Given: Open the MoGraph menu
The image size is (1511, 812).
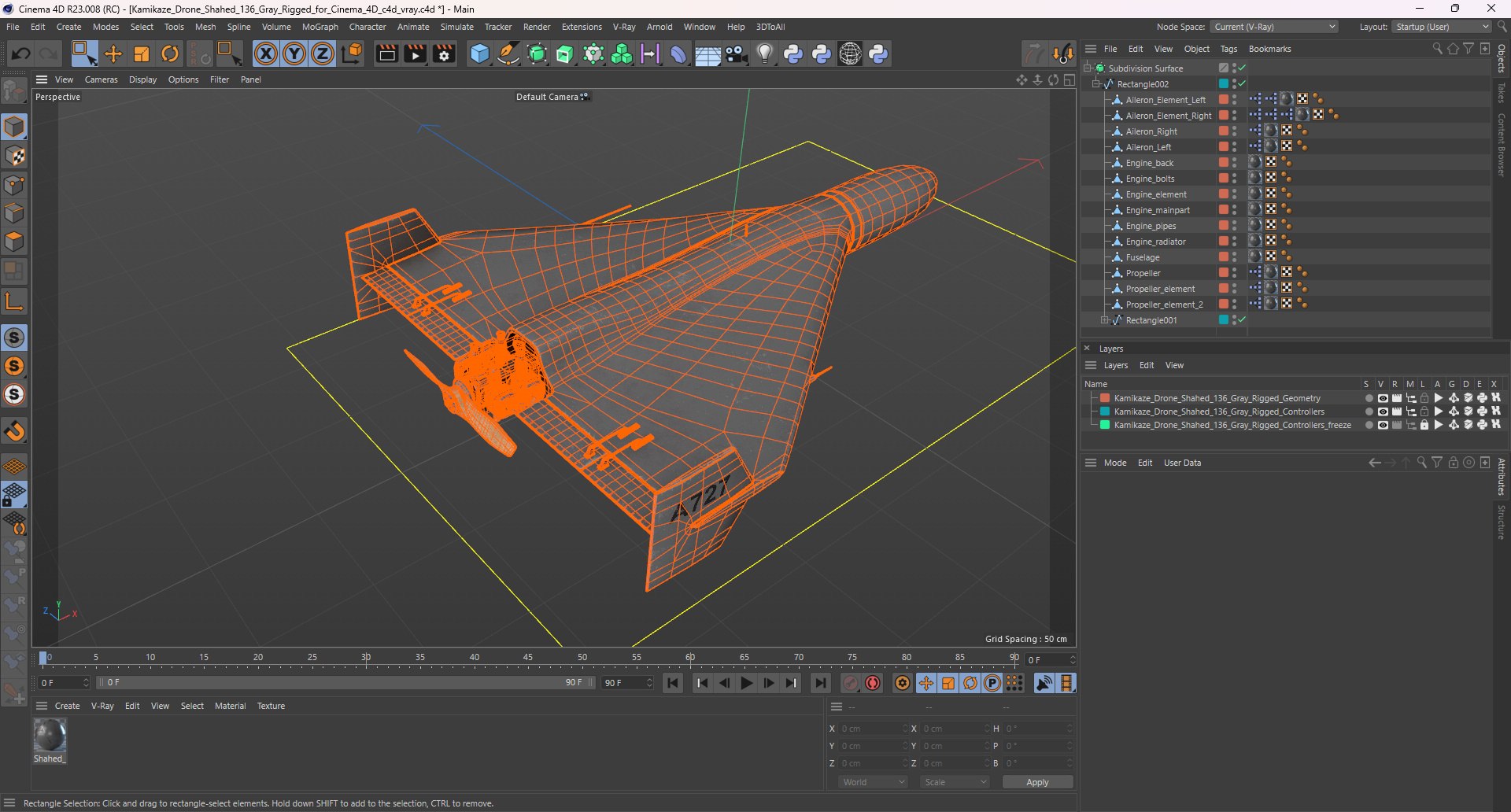Looking at the screenshot, I should click(x=320, y=27).
